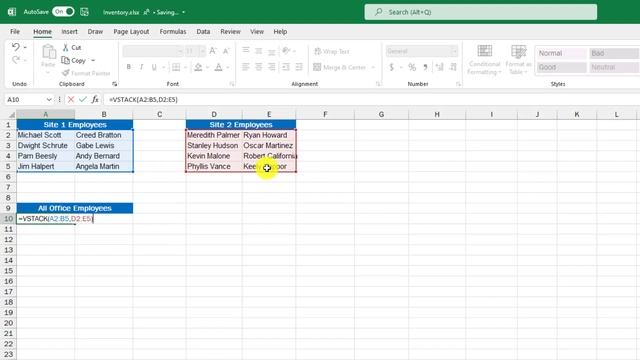
Task: Open Clipboard dialog launcher
Action: click(x=114, y=84)
